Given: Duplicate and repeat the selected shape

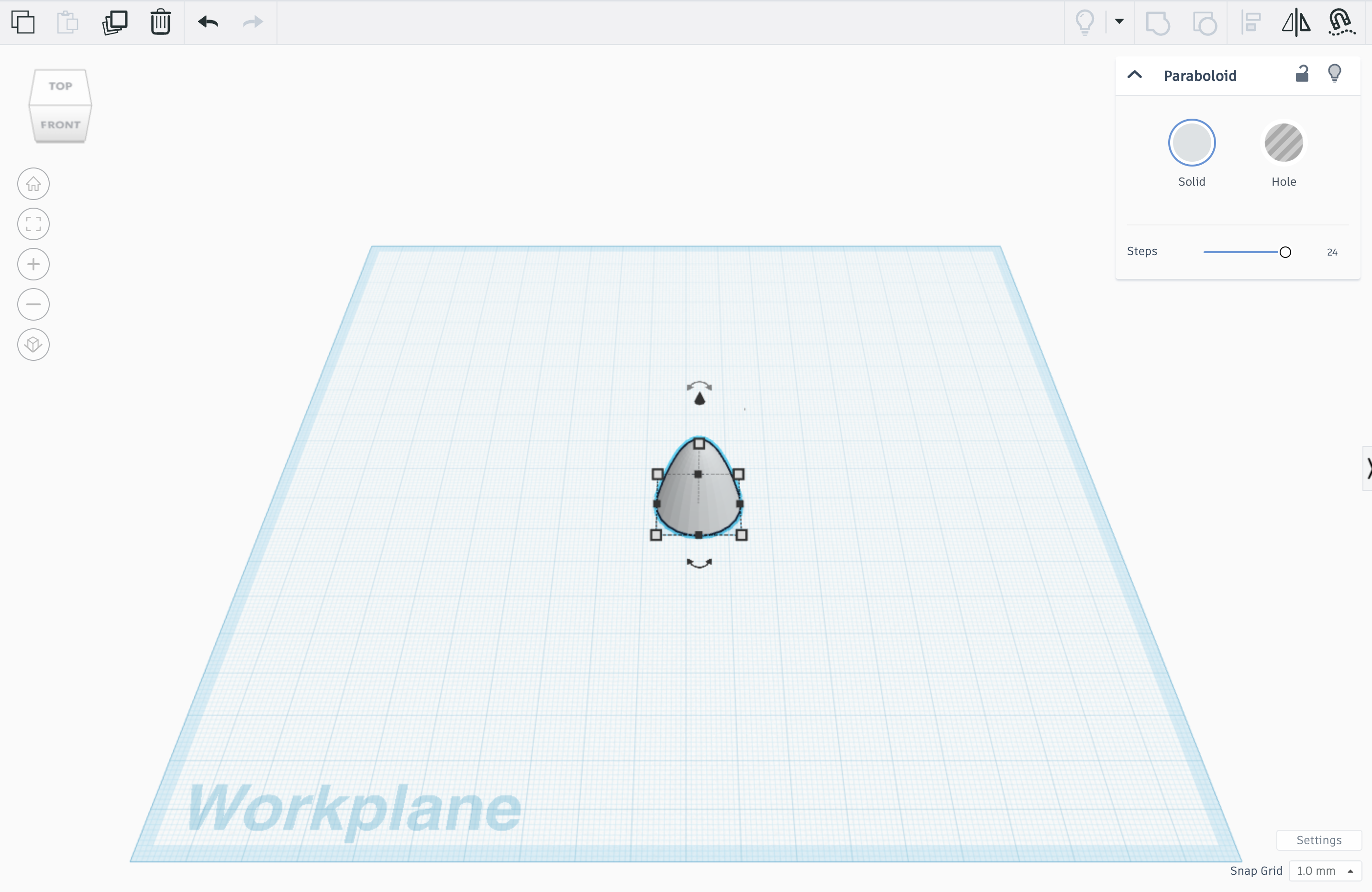Looking at the screenshot, I should point(115,22).
